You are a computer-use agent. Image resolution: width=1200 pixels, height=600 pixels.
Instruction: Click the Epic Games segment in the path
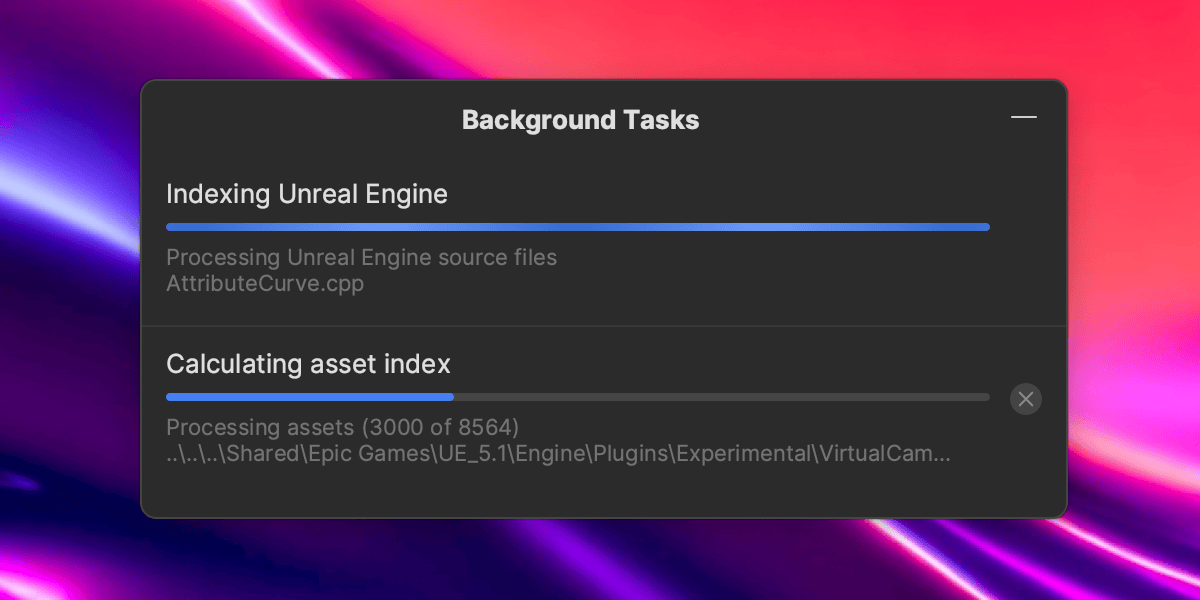click(384, 454)
